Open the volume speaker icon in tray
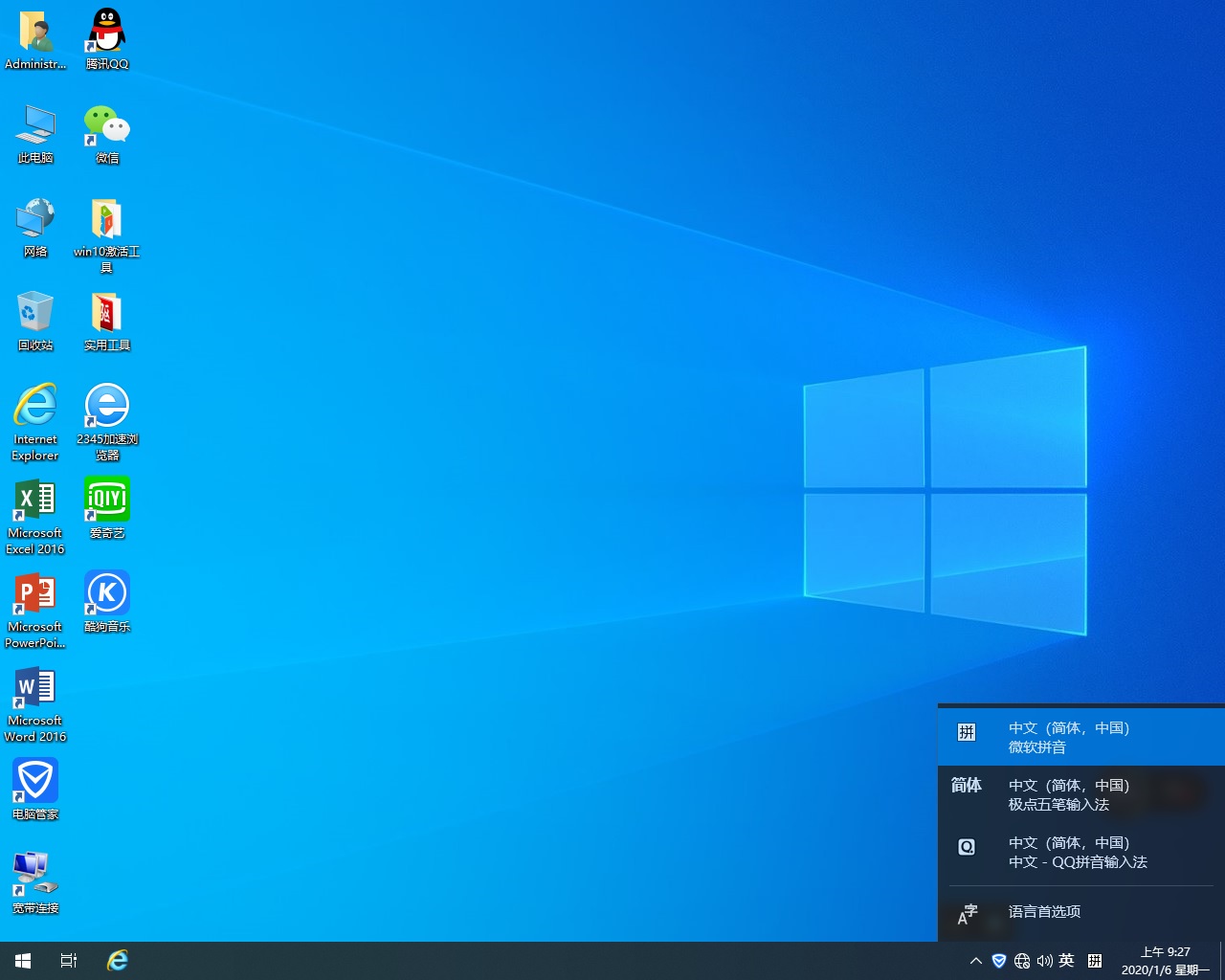This screenshot has height=980, width=1225. pos(1044,961)
